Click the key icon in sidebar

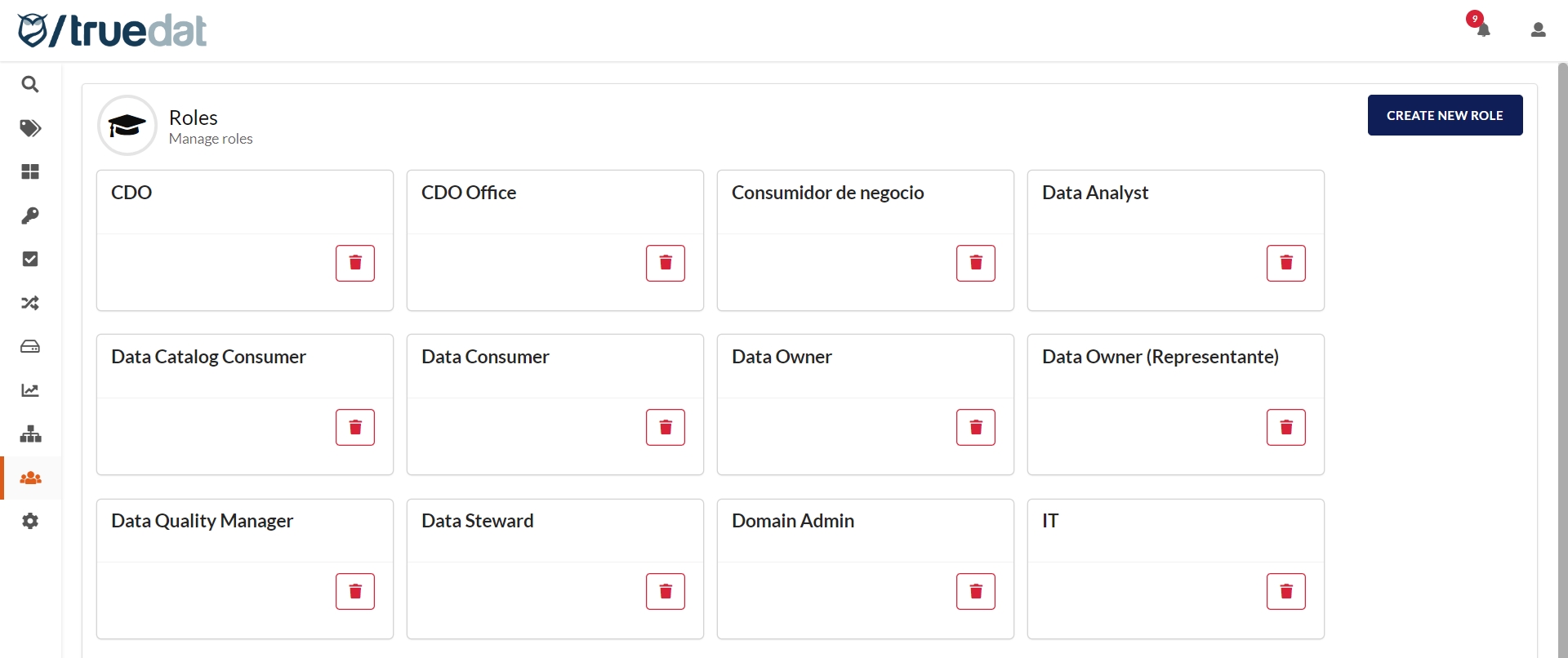coord(30,216)
